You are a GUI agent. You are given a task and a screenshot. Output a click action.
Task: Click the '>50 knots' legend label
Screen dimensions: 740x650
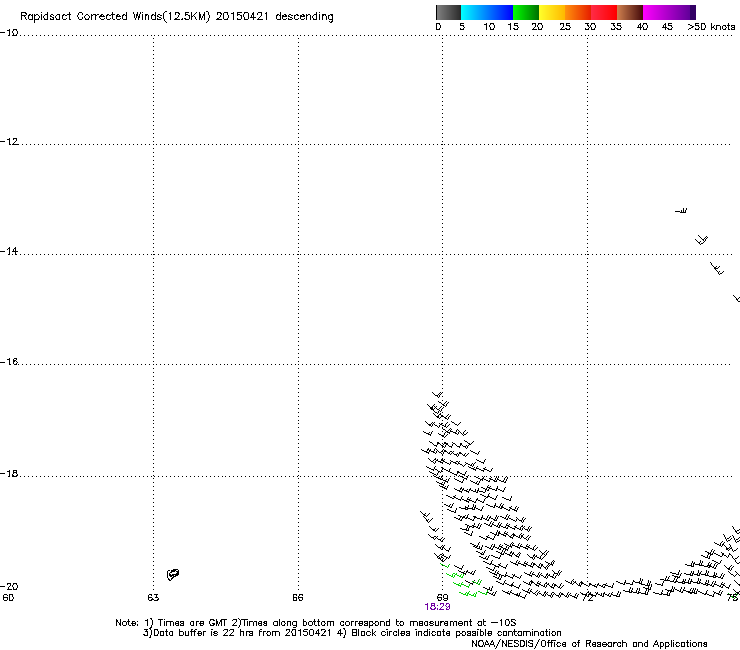click(711, 27)
